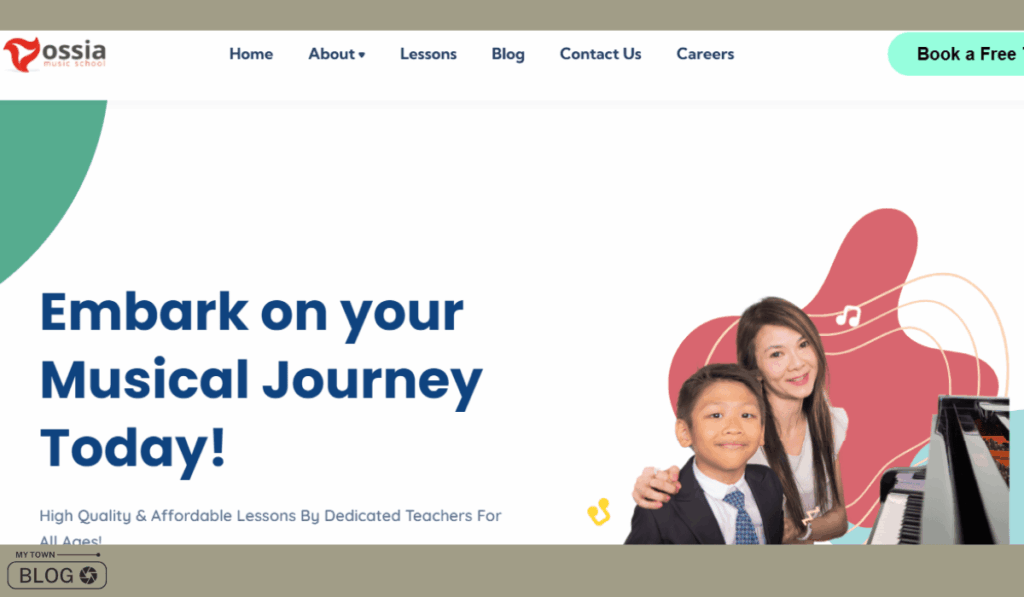Visit the Blog link

point(507,54)
